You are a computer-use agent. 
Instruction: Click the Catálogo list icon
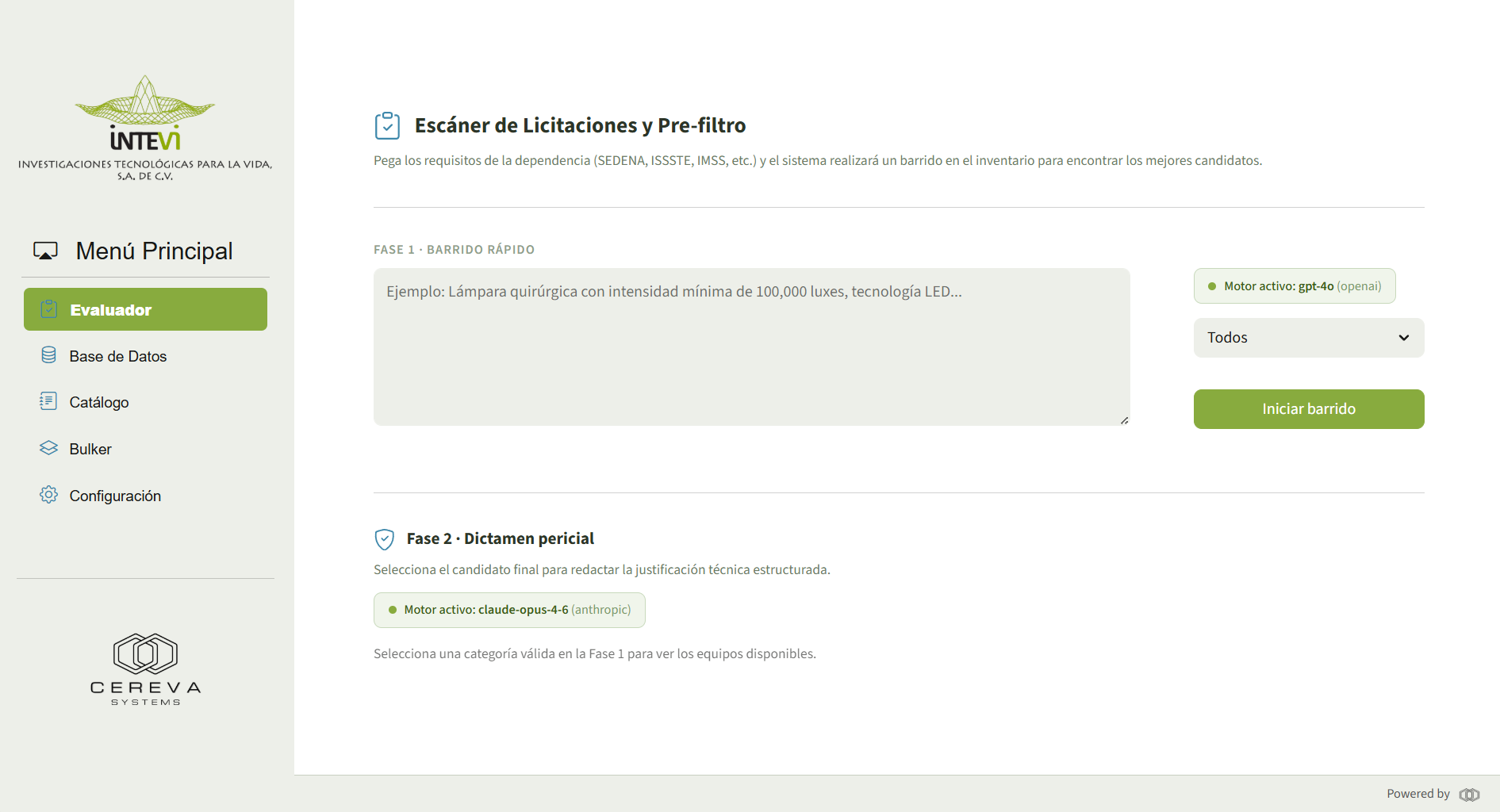[x=48, y=401]
